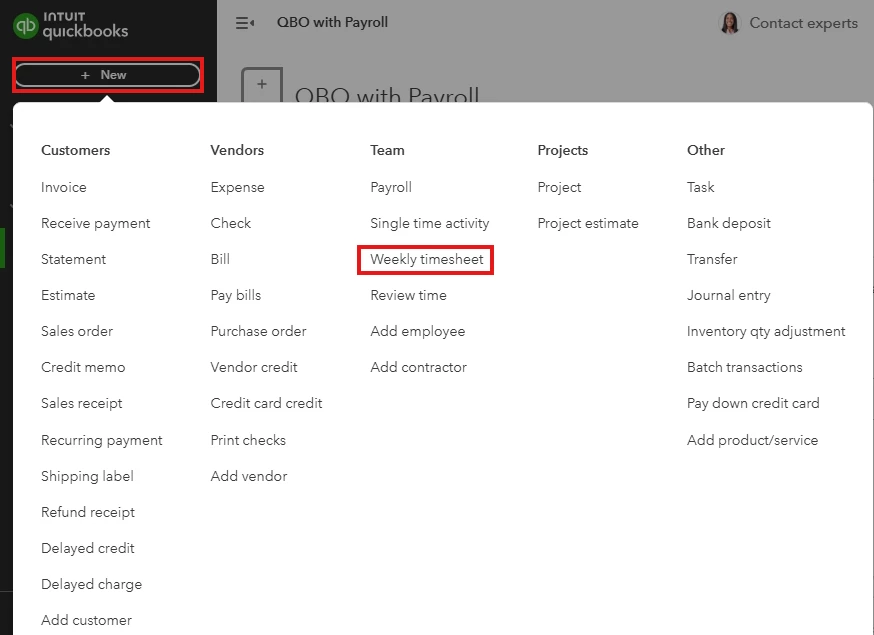874x635 pixels.
Task: Open Shipping label
Action: coord(88,477)
